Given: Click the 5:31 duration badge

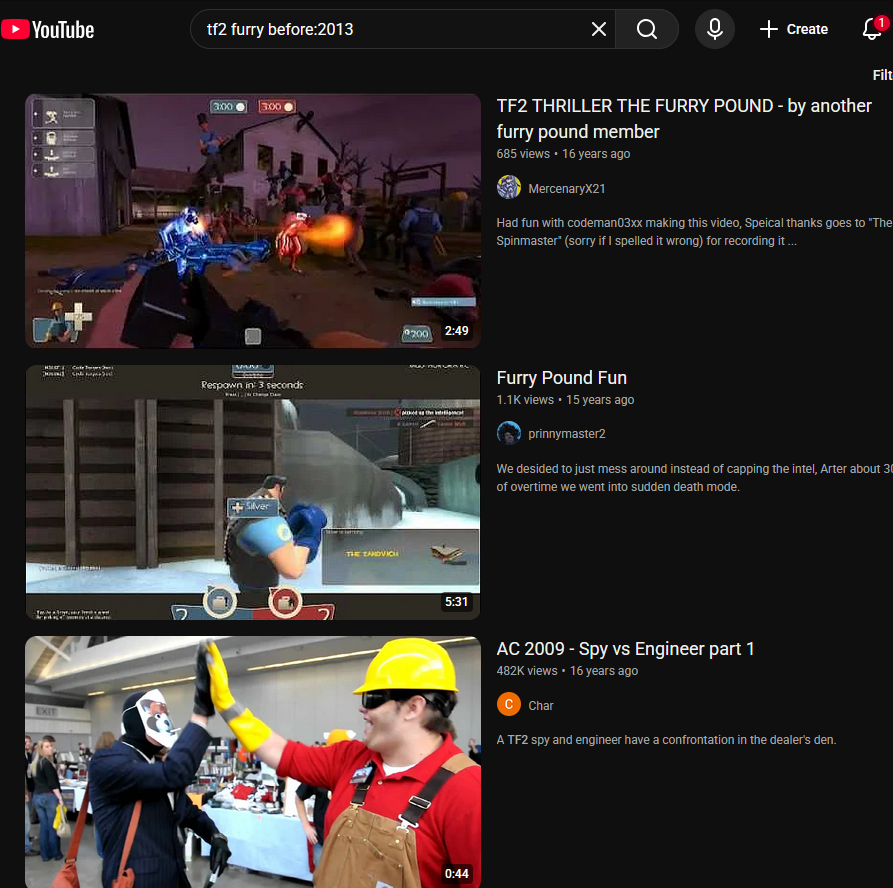Looking at the screenshot, I should 456,602.
